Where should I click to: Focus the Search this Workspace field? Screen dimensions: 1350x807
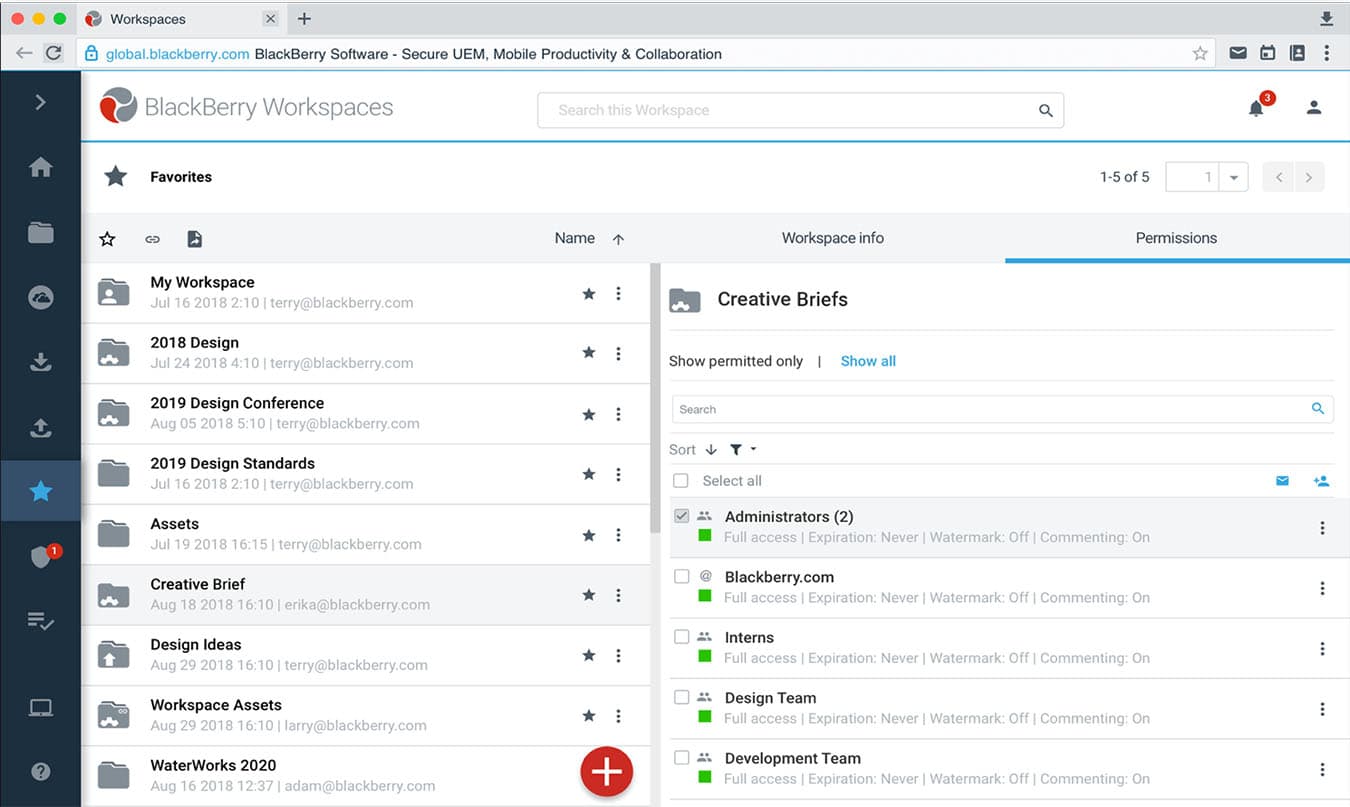(x=800, y=110)
